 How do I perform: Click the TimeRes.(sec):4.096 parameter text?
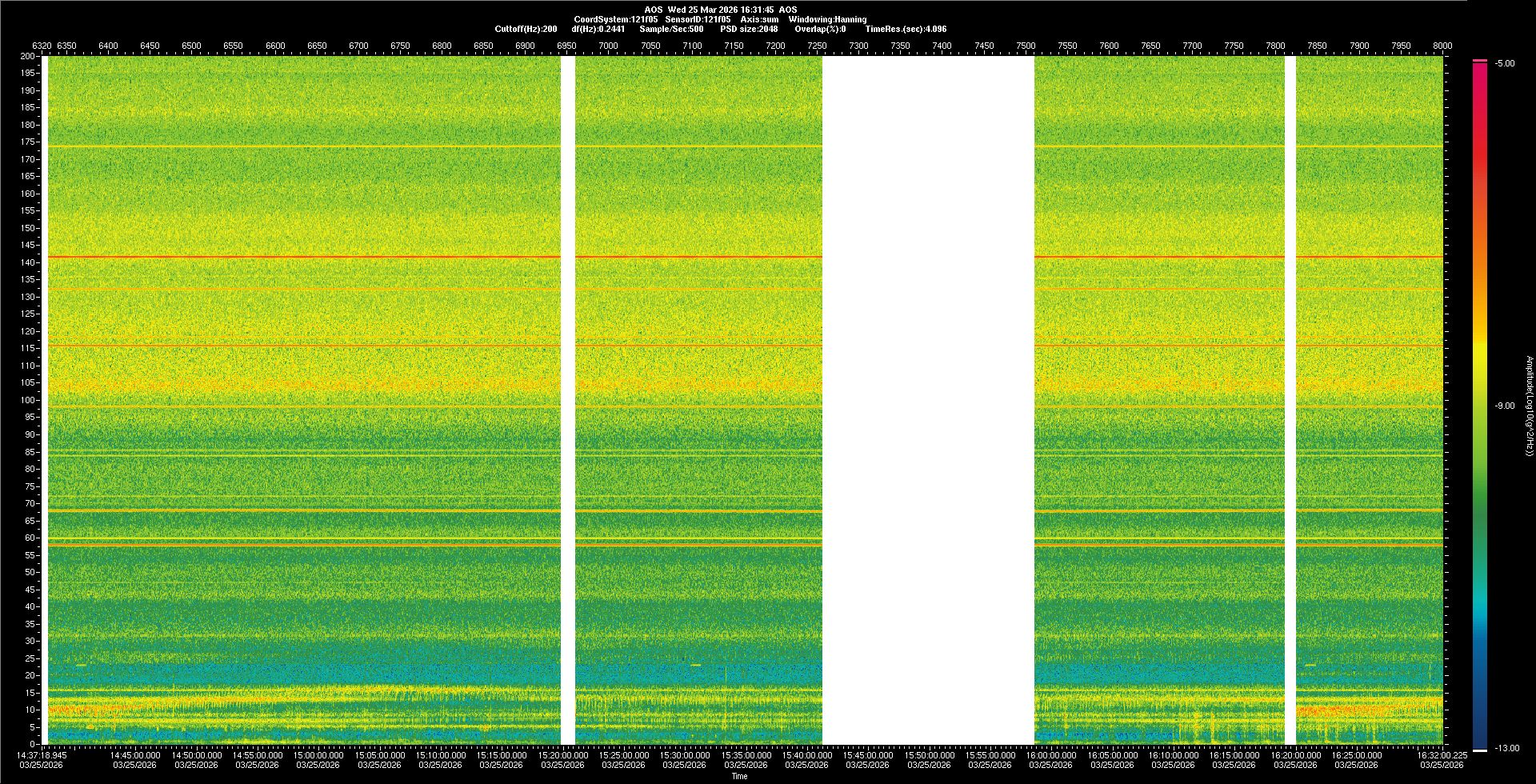tap(906, 29)
